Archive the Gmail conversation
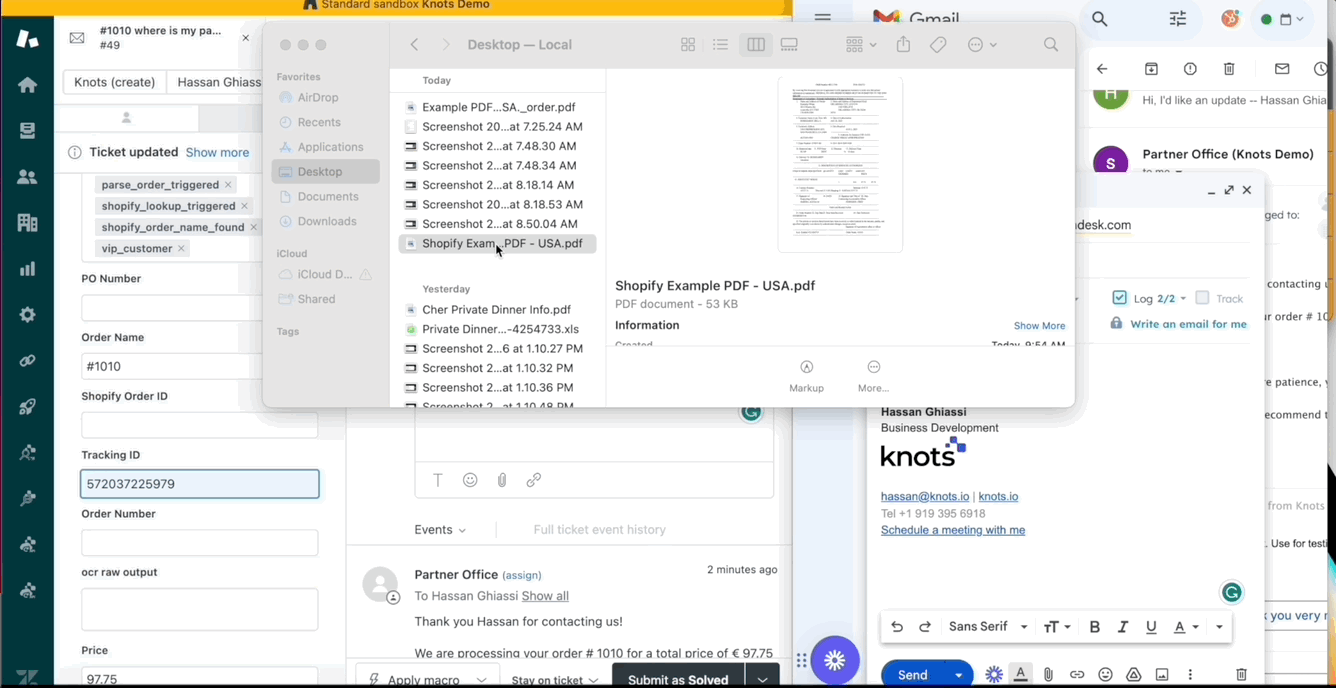Screen dimensions: 1336x688 [1151, 69]
